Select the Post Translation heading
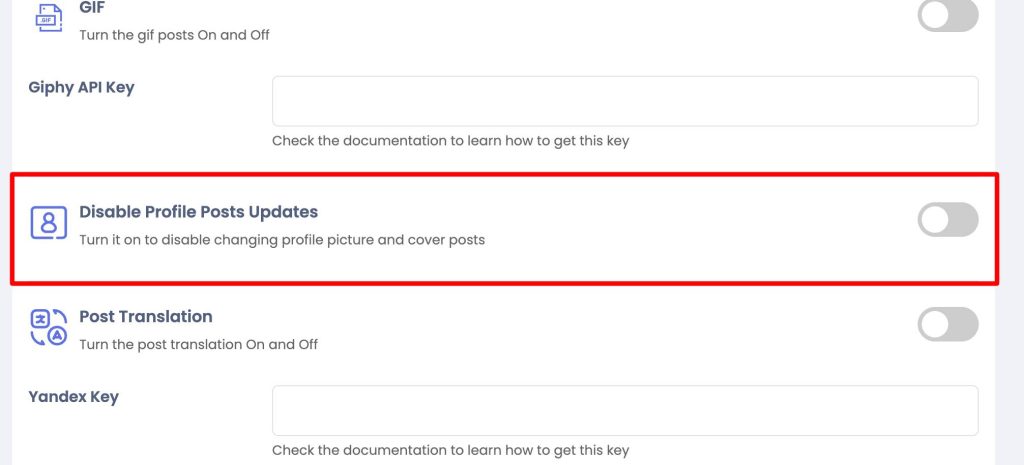This screenshot has height=465, width=1024. pyautogui.click(x=146, y=316)
